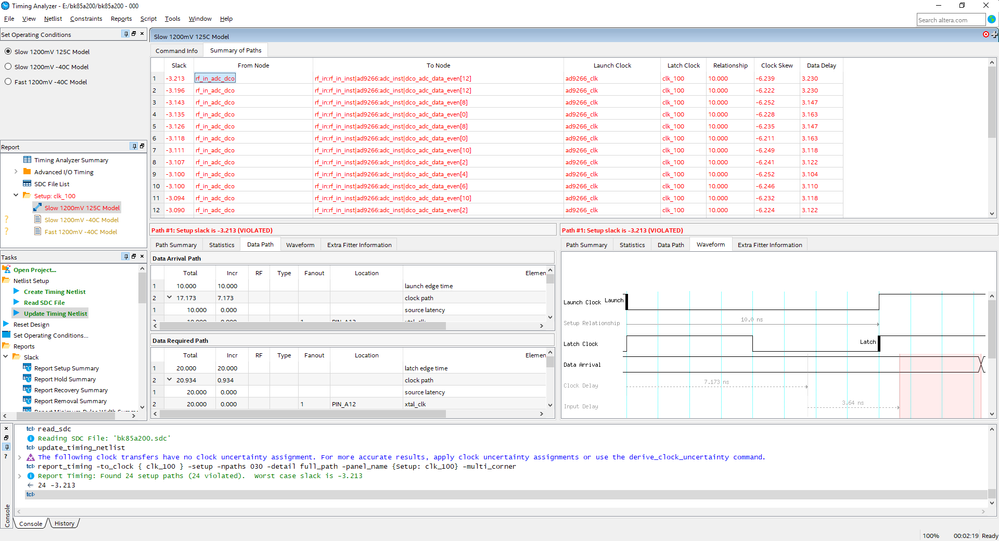Image resolution: width=999 pixels, height=541 pixels.
Task: Click the Timing Analyzer Summary table icon
Action: pos(27,160)
